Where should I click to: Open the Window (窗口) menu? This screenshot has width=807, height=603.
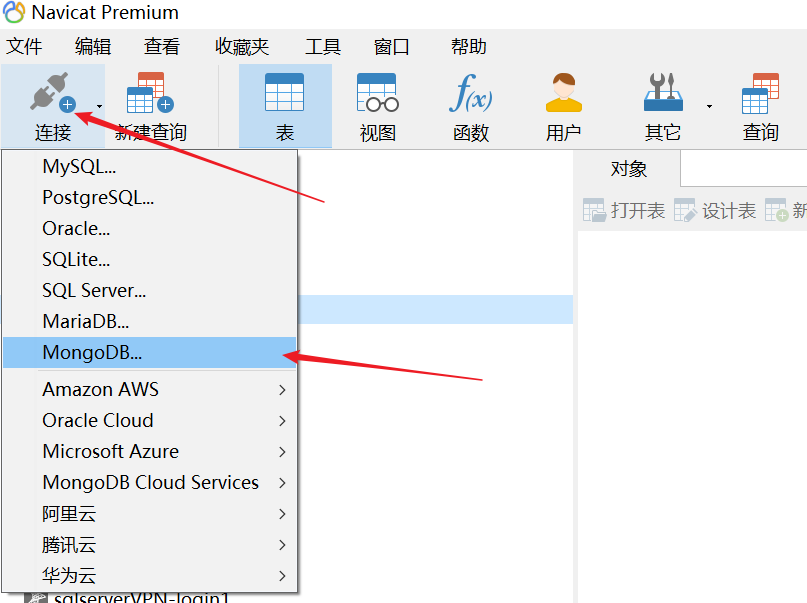[392, 46]
